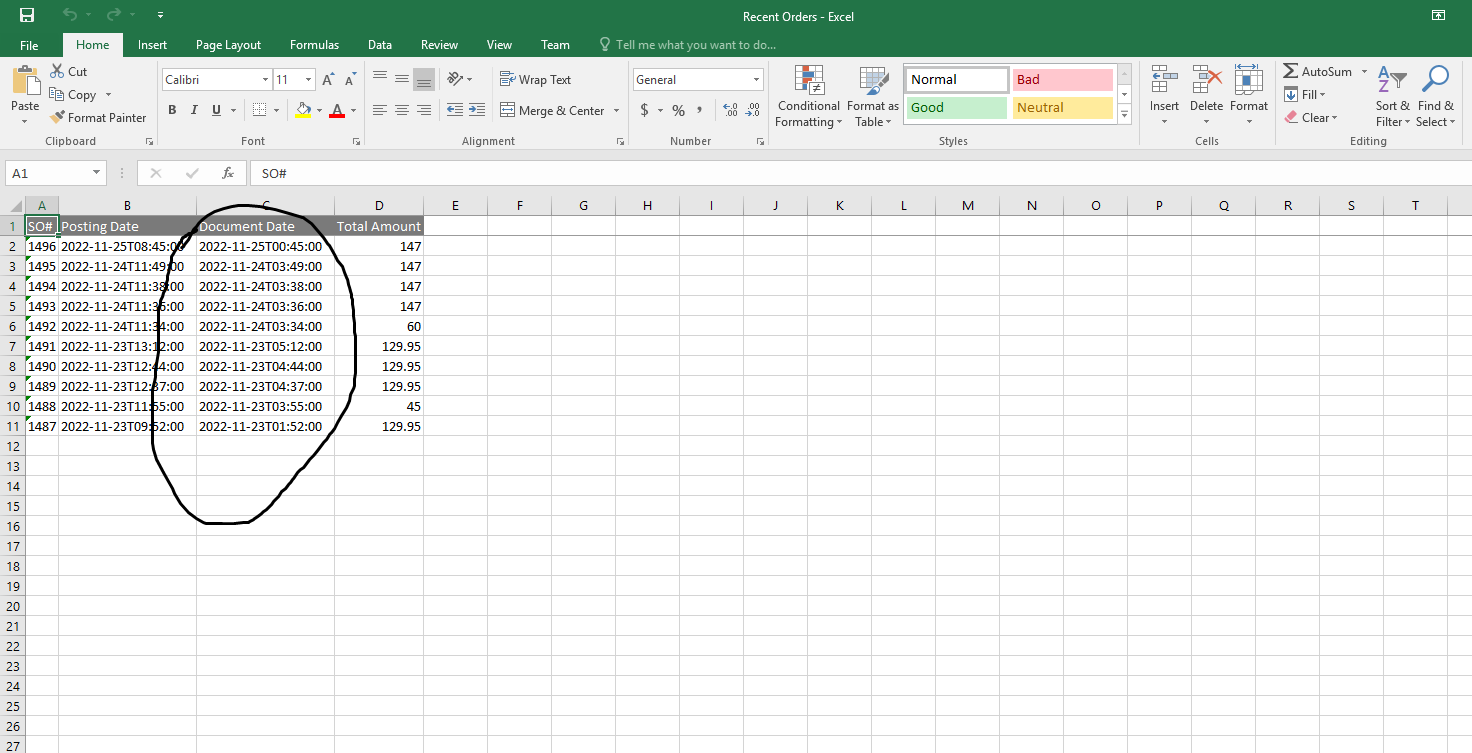Open the font name Calibri dropdown
Image resolution: width=1472 pixels, height=753 pixels.
(x=265, y=80)
